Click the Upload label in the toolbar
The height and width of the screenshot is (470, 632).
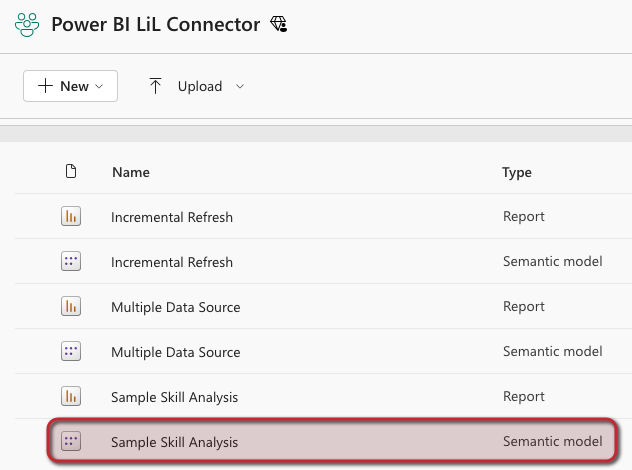200,86
